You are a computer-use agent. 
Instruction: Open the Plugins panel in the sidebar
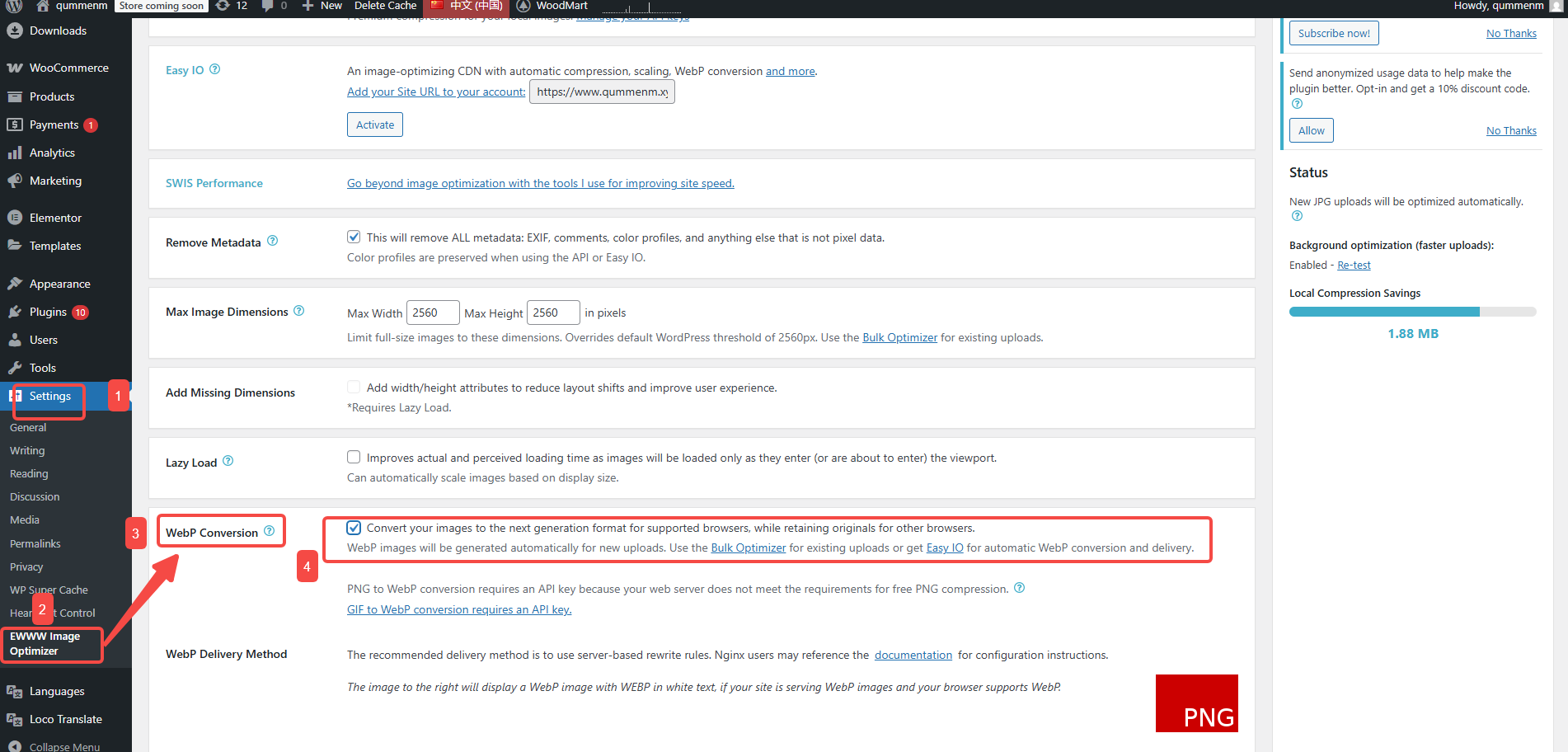(x=47, y=312)
